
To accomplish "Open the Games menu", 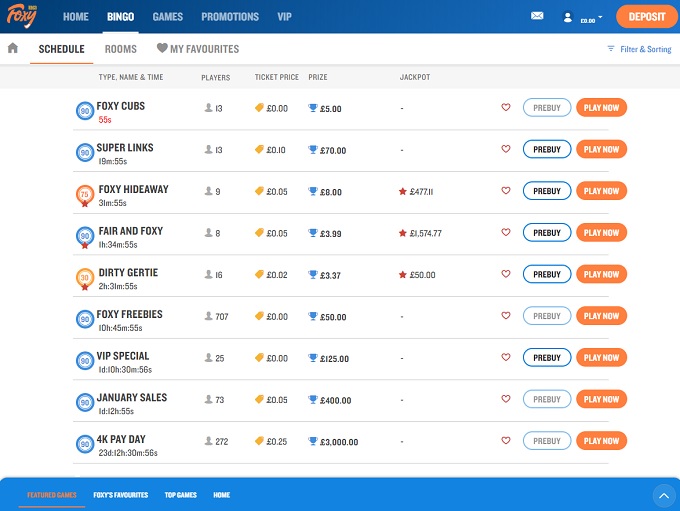I will pos(168,16).
